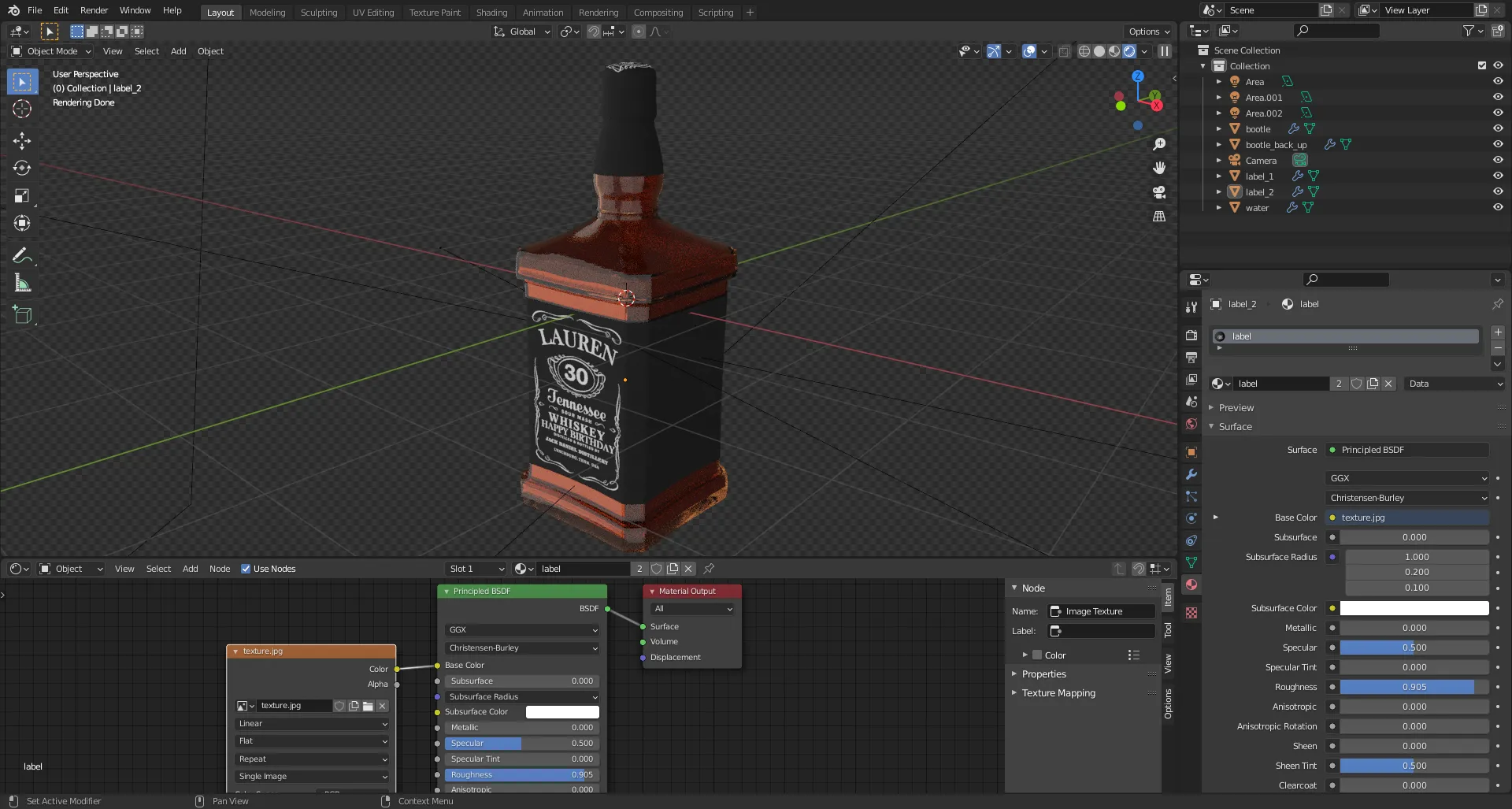Click the Roughness slider in material properties
The height and width of the screenshot is (809, 1512).
[1414, 687]
